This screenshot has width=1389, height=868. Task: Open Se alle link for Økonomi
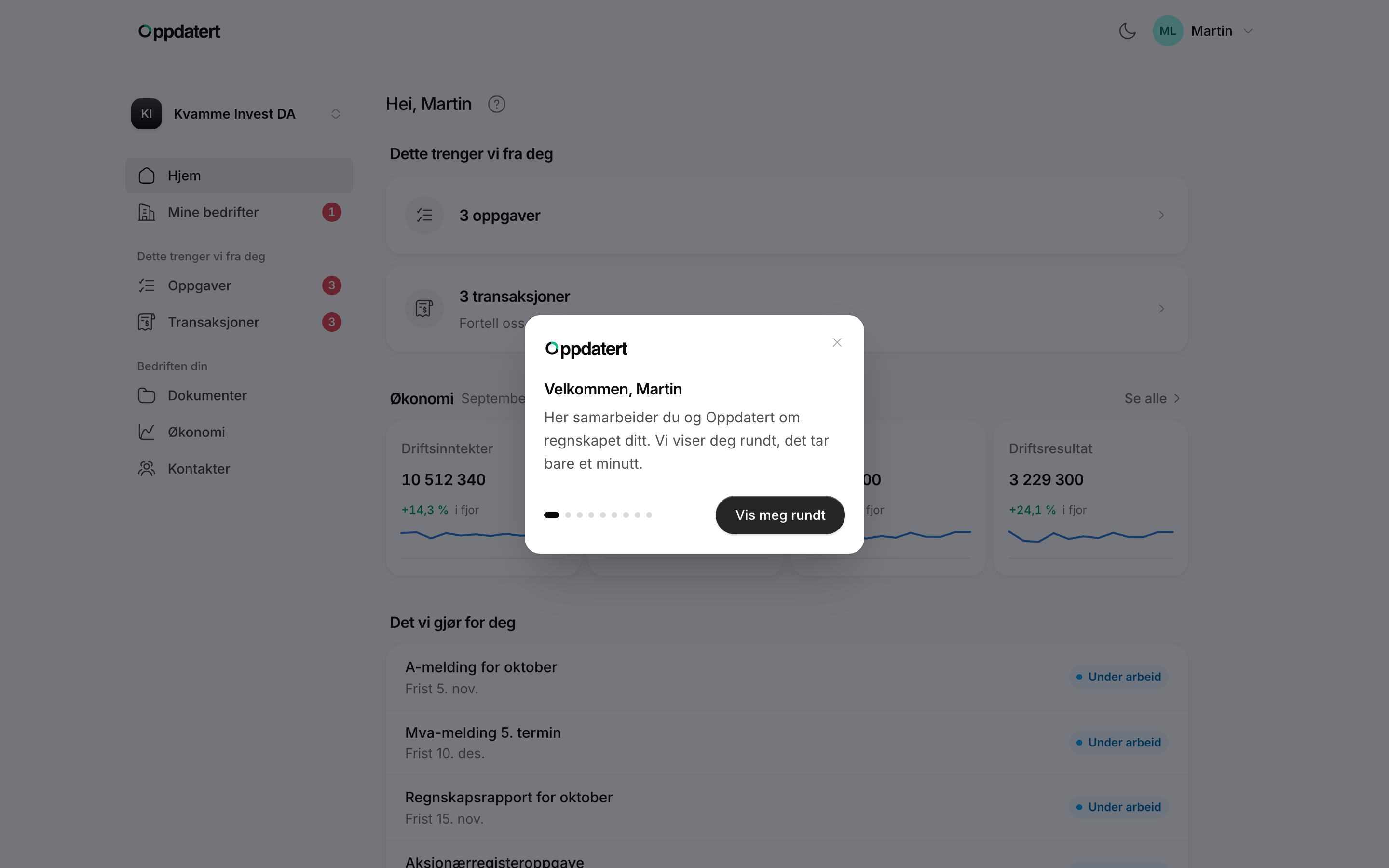[1152, 398]
